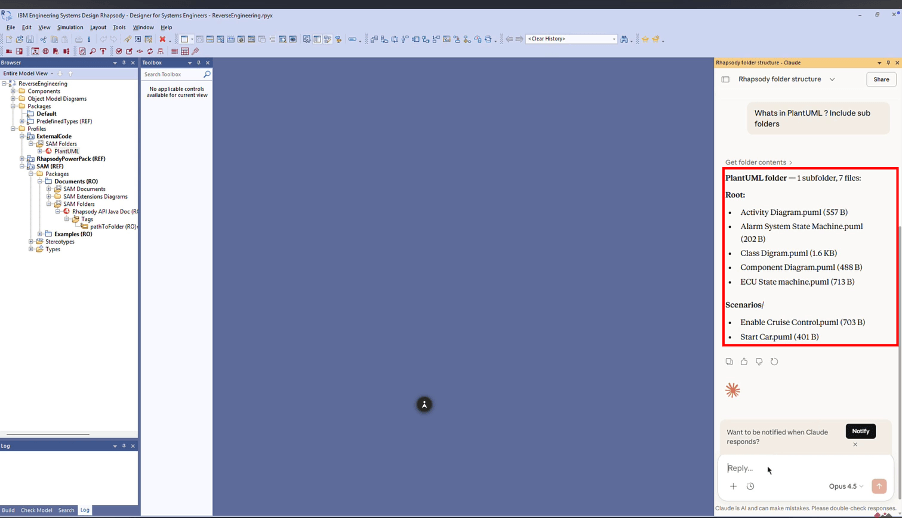Click the New project icon in toolbar
The height and width of the screenshot is (518, 902).
tap(9, 39)
